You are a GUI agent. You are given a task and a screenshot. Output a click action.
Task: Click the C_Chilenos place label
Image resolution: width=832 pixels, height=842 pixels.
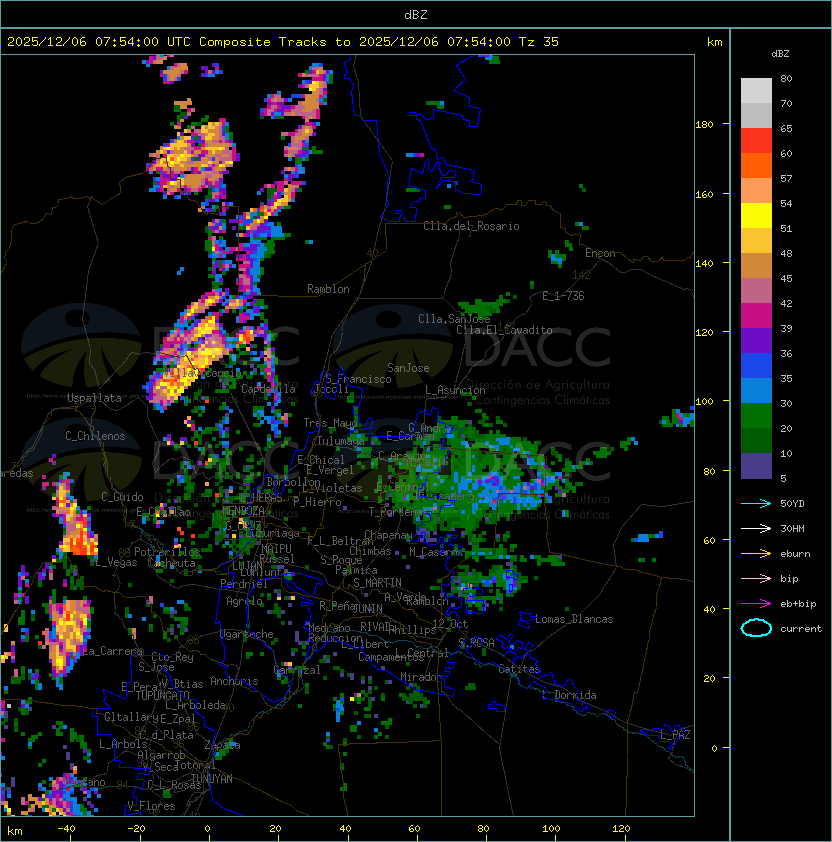(x=95, y=436)
